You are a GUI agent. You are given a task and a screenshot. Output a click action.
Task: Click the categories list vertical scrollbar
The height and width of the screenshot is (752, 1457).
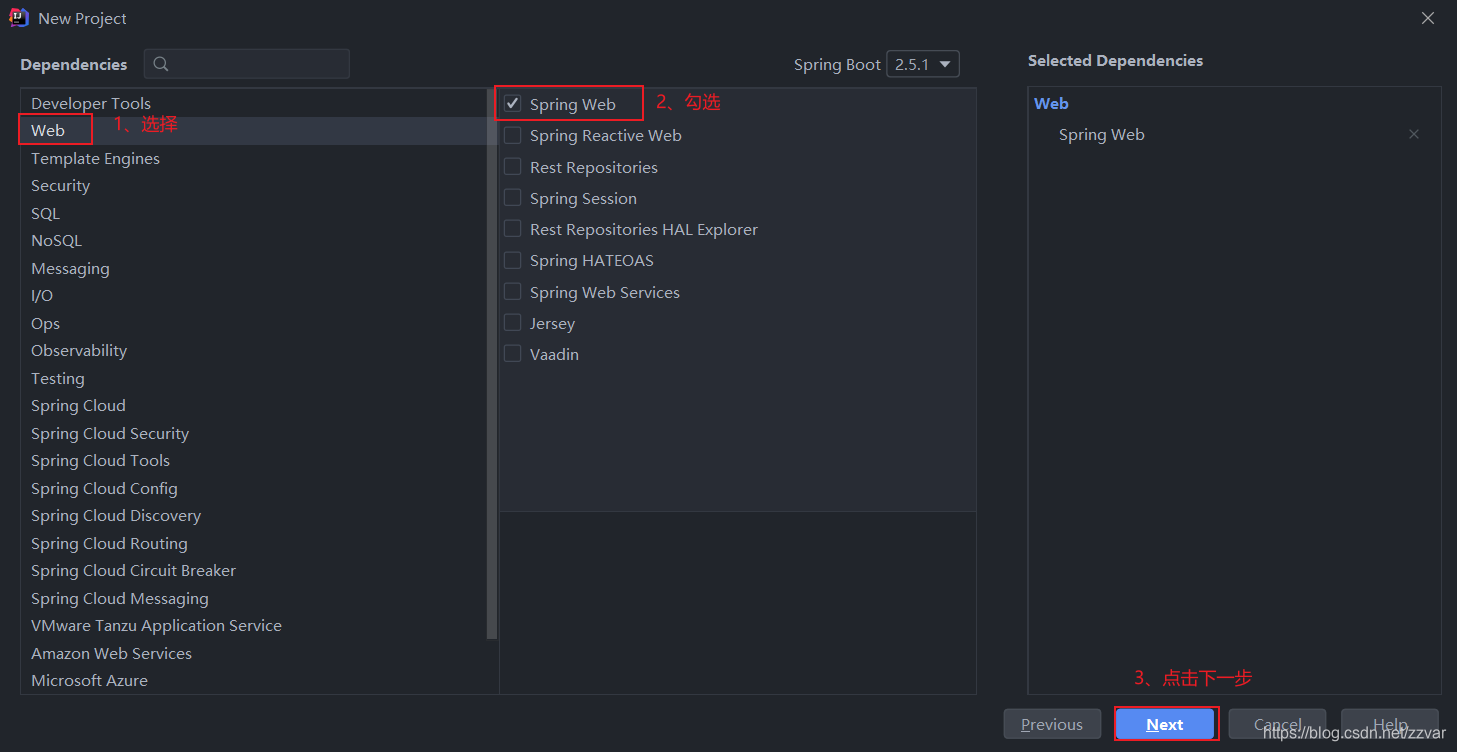492,364
